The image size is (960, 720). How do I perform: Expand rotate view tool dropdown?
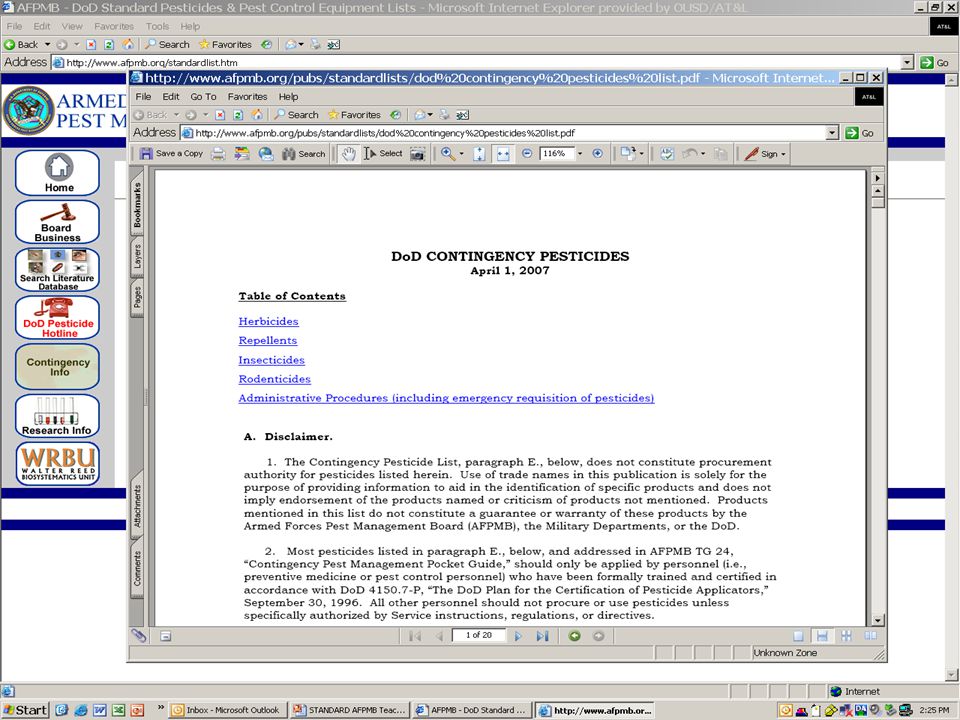click(x=641, y=154)
